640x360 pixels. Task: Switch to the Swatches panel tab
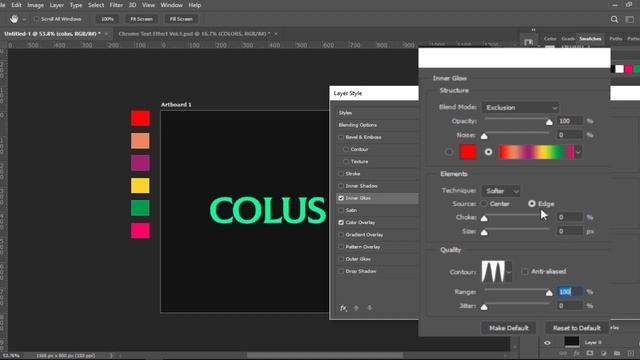pyautogui.click(x=590, y=39)
